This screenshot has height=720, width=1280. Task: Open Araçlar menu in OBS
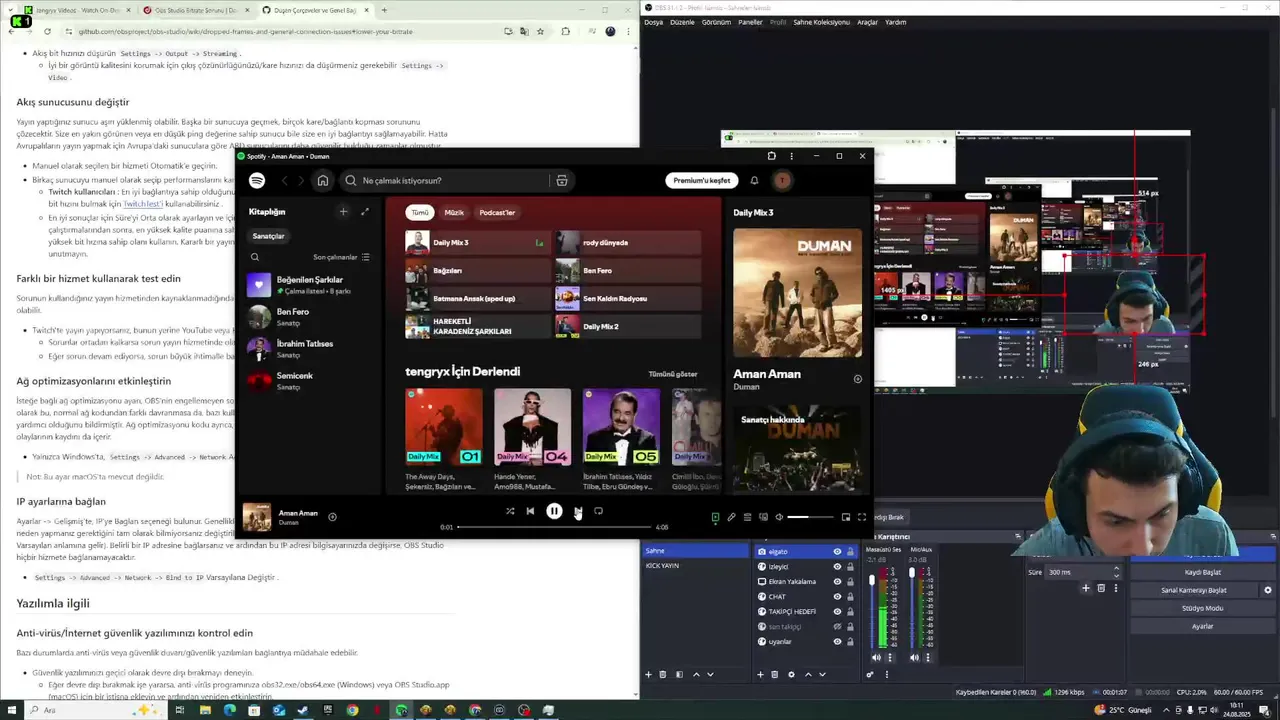867,22
